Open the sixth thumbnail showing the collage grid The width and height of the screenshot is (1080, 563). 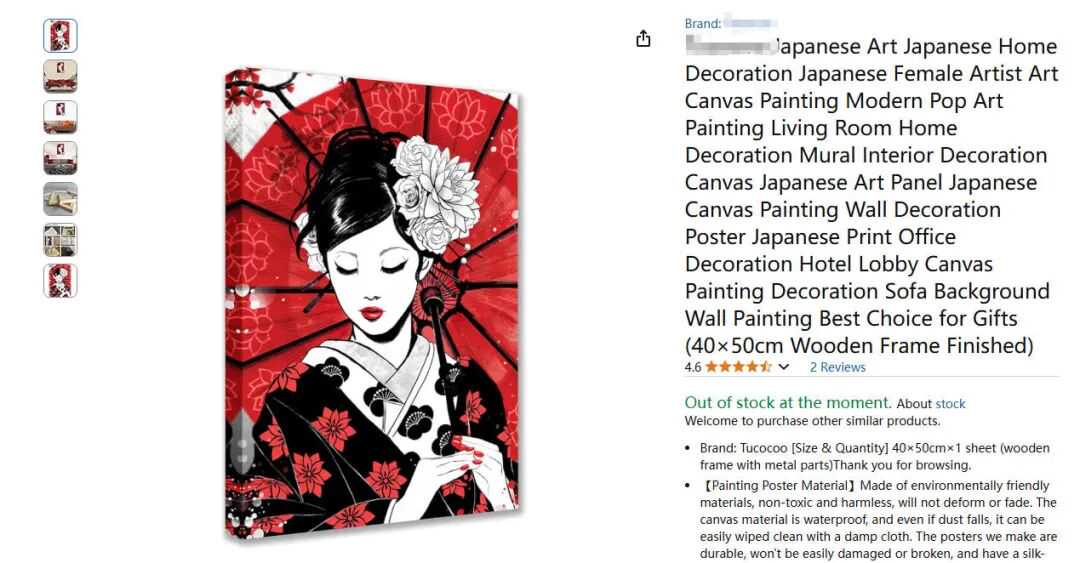[61, 240]
